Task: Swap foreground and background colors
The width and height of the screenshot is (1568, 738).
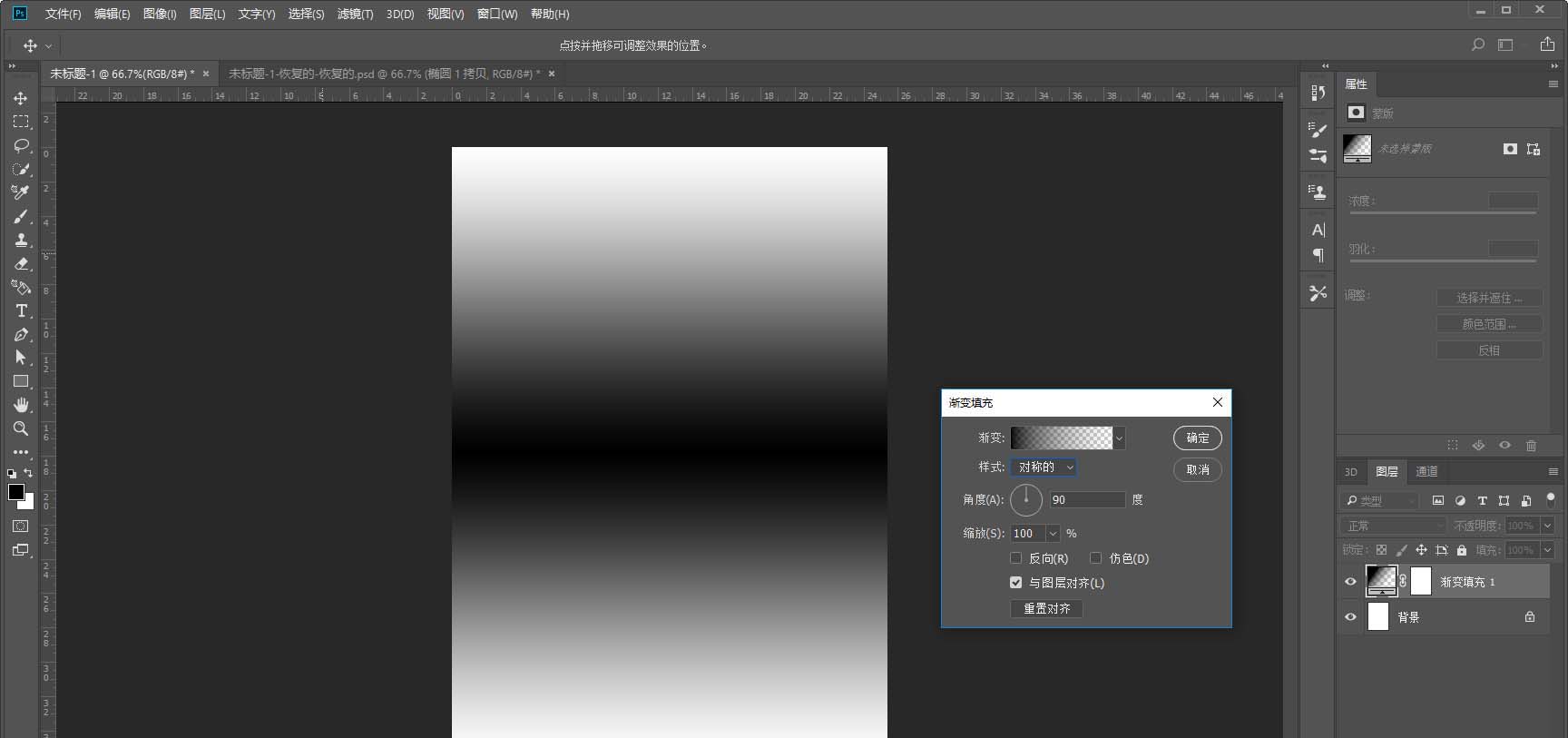Action: [28, 473]
